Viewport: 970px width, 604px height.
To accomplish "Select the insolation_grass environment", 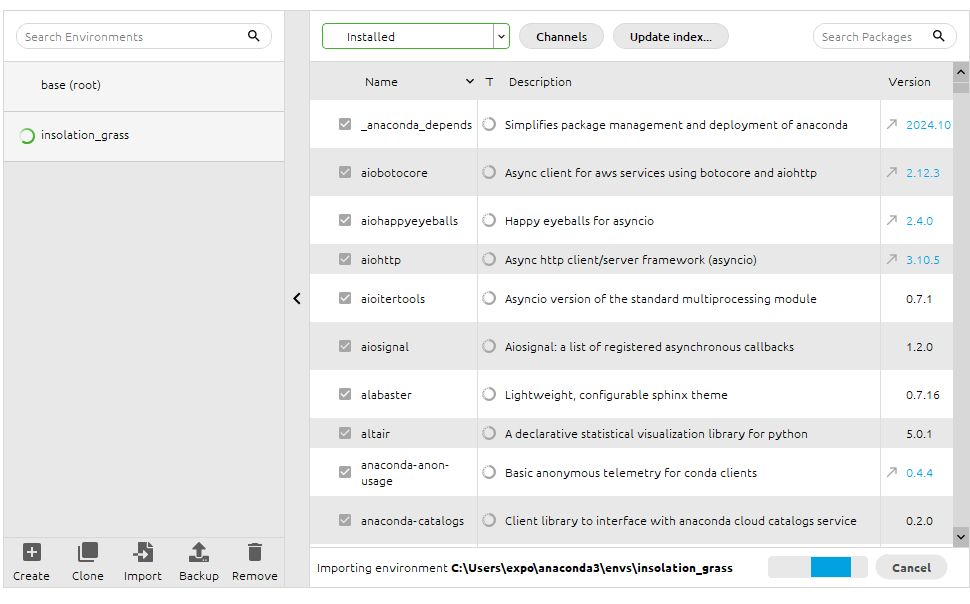I will tap(85, 136).
